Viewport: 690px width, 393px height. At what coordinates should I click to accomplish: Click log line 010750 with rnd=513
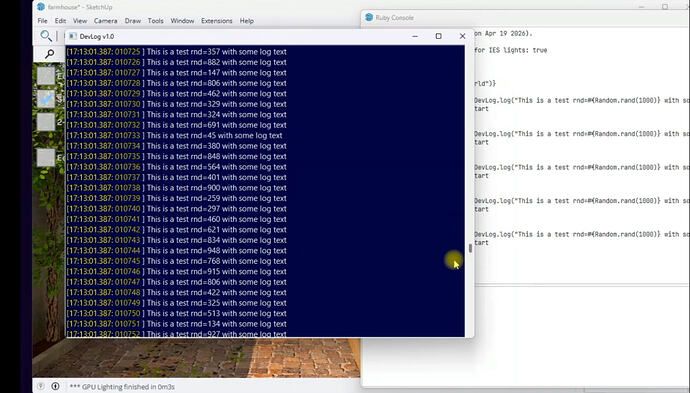(x=176, y=313)
